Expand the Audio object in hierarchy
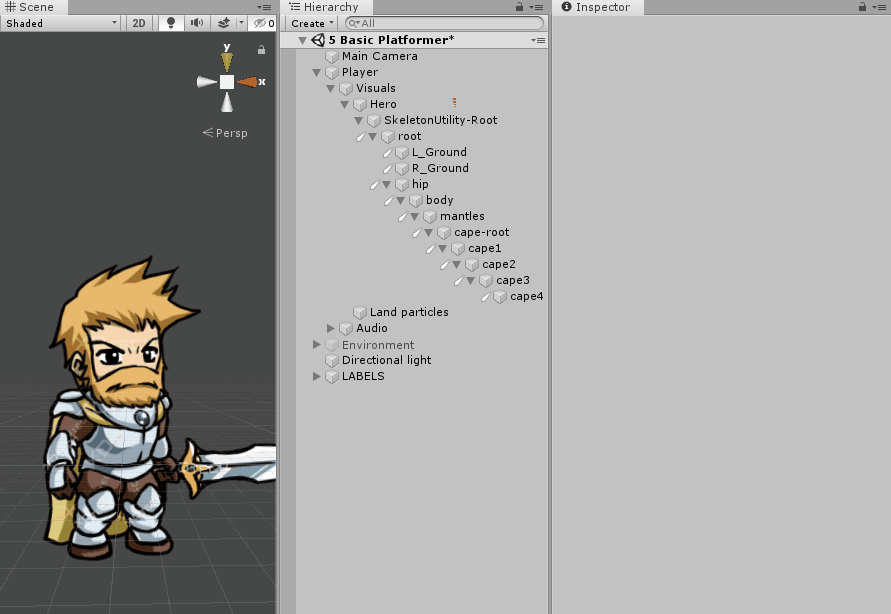This screenshot has width=891, height=614. coord(331,329)
